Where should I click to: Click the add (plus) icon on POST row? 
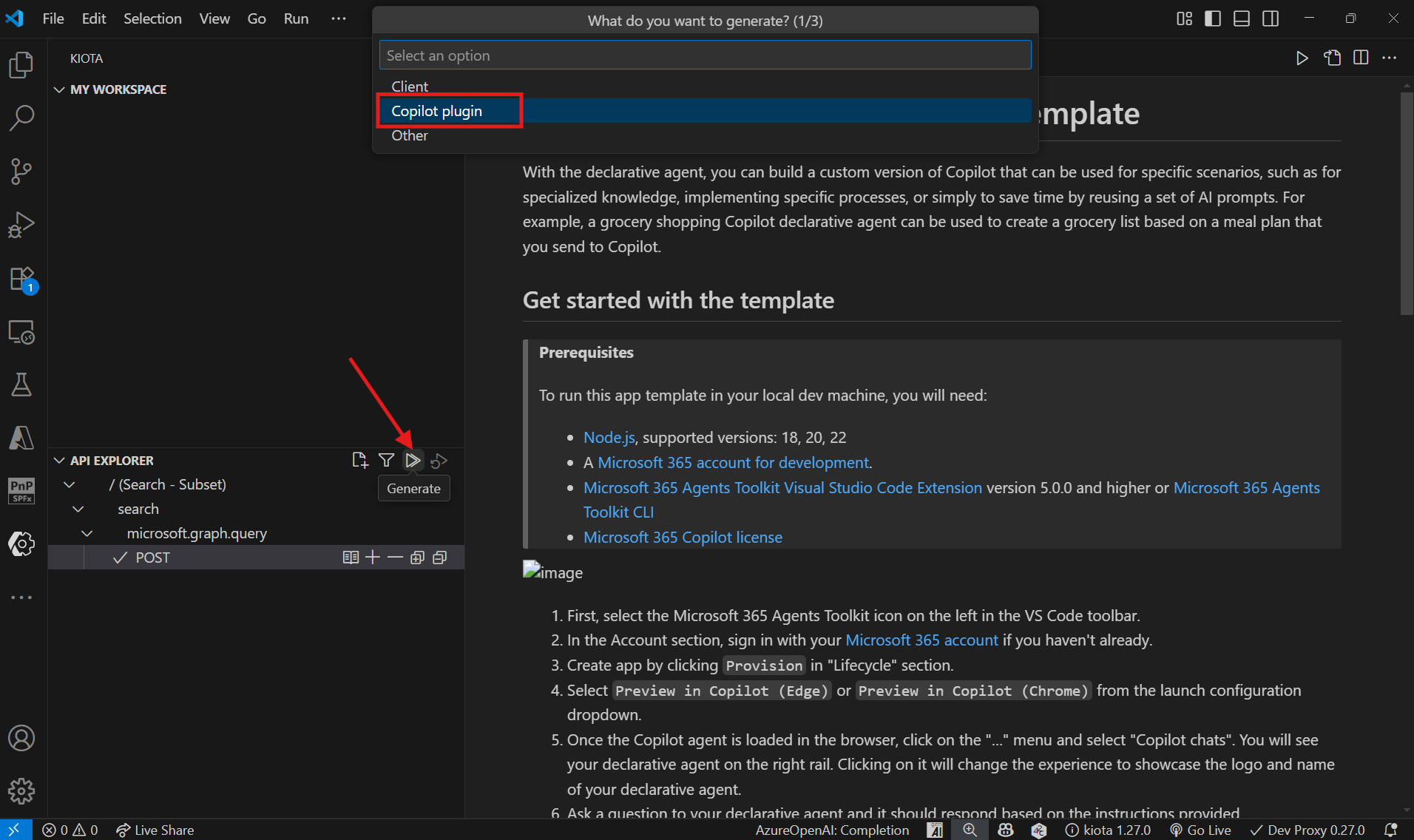click(373, 558)
